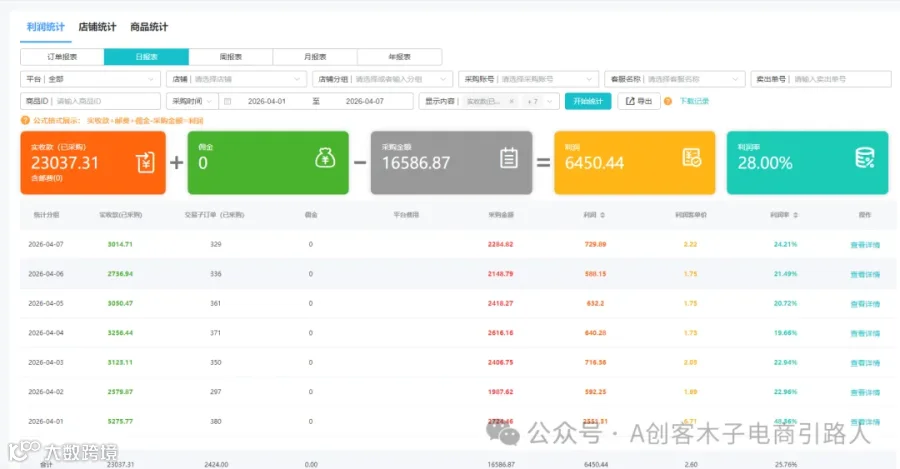The image size is (900, 469).
Task: Click the 利润客单价 column header
Action: (x=690, y=215)
